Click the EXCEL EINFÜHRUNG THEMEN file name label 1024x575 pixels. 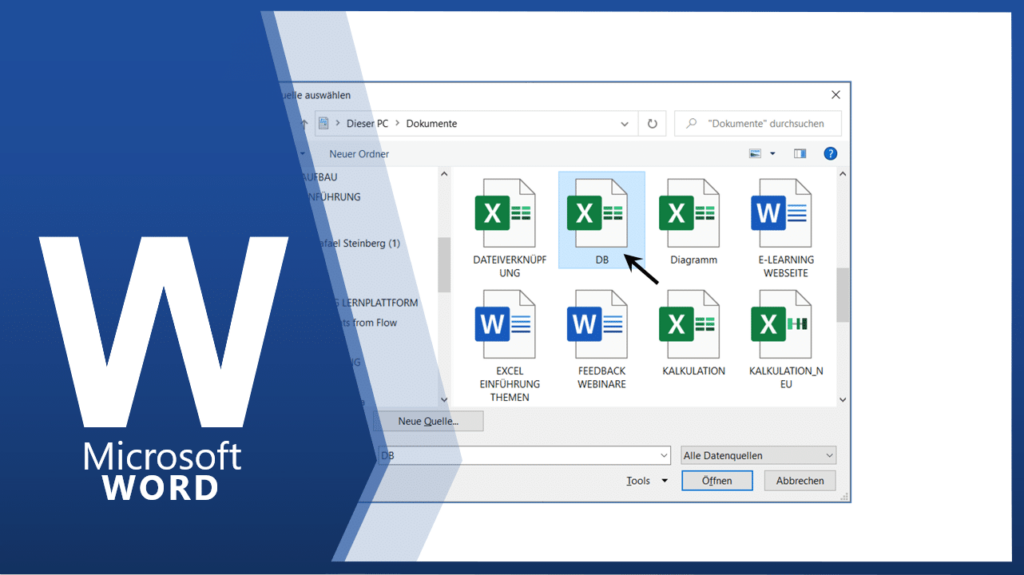click(509, 384)
